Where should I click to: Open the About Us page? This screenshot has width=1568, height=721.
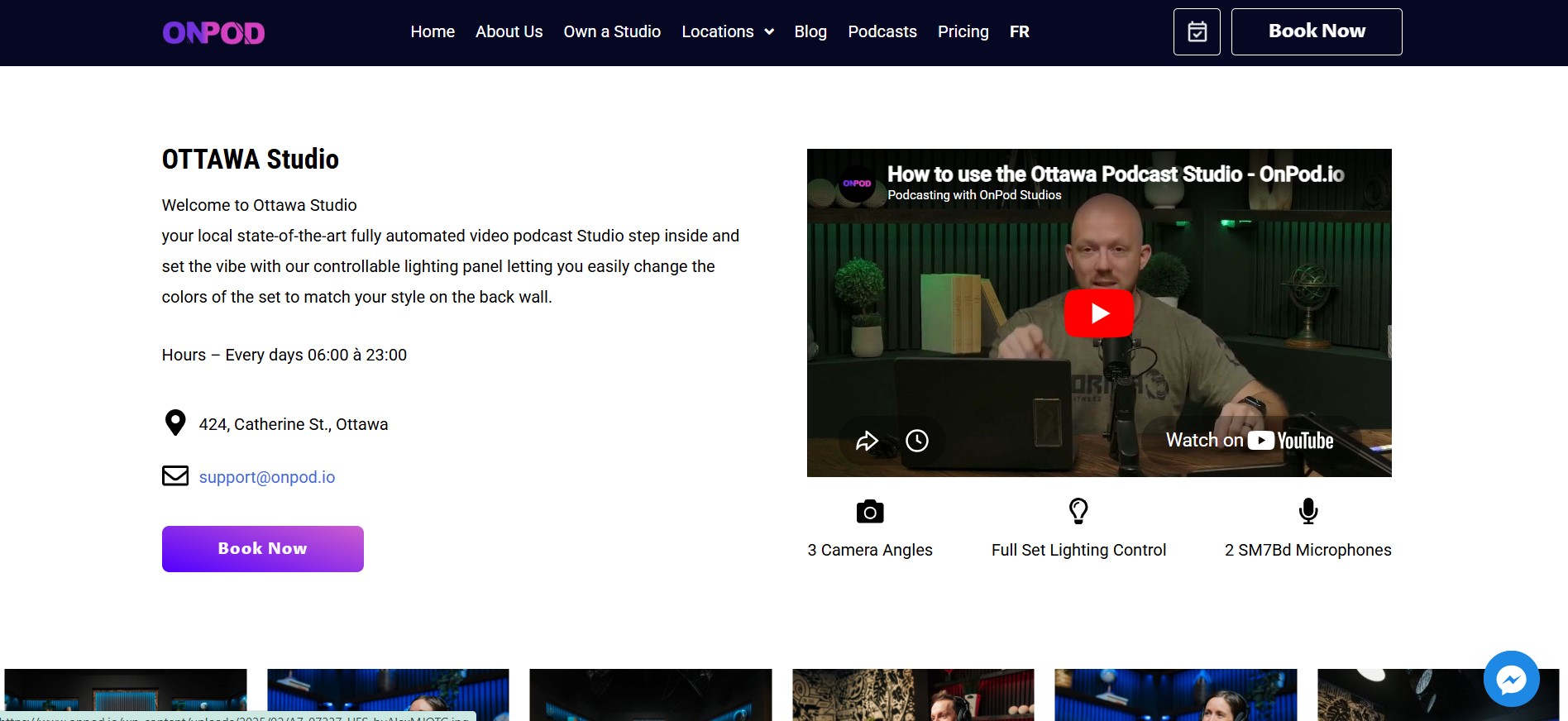tap(509, 32)
